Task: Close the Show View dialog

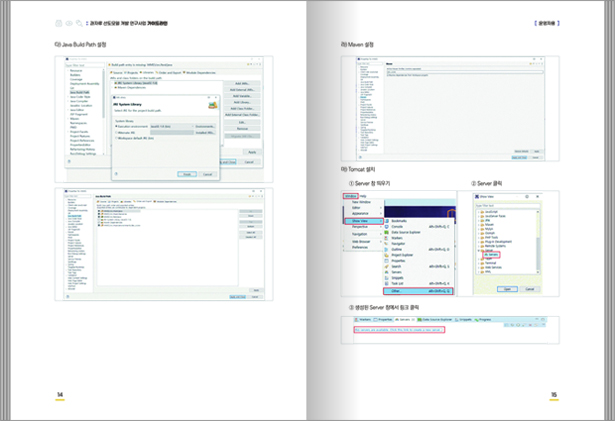Action: (537, 197)
